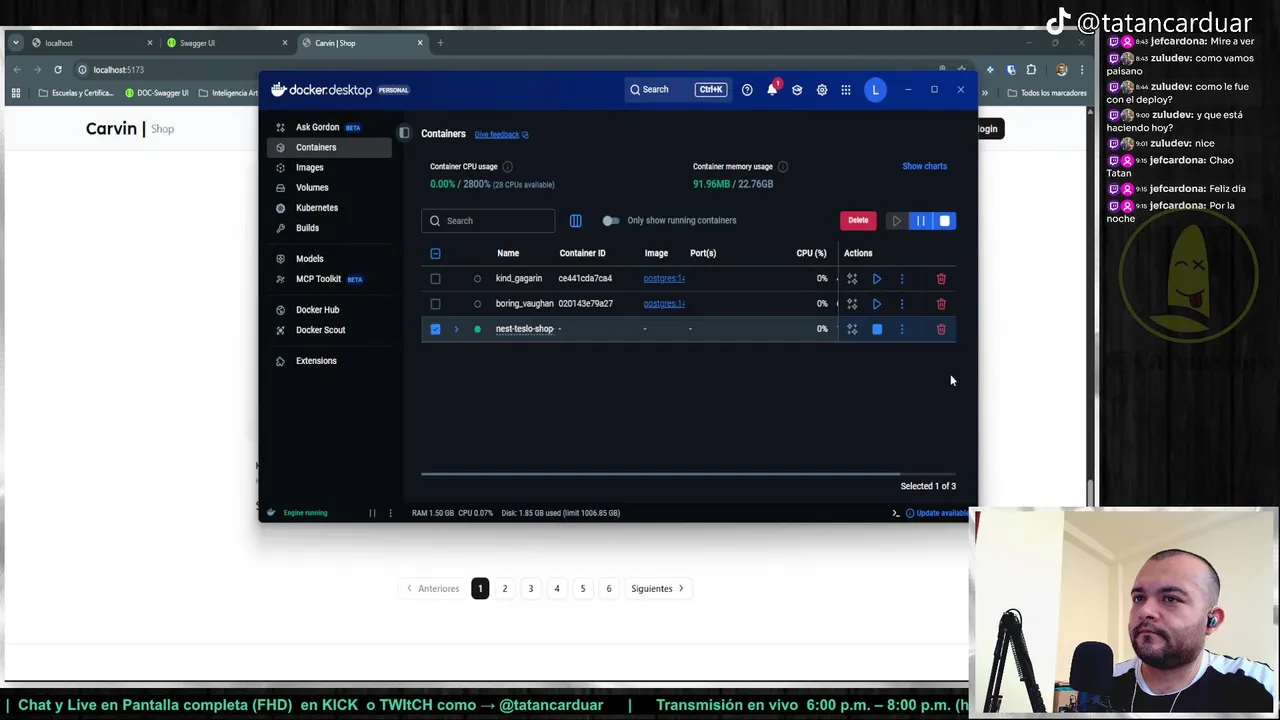1280x720 pixels.
Task: Click the Containers sidebar icon
Action: pyautogui.click(x=280, y=147)
